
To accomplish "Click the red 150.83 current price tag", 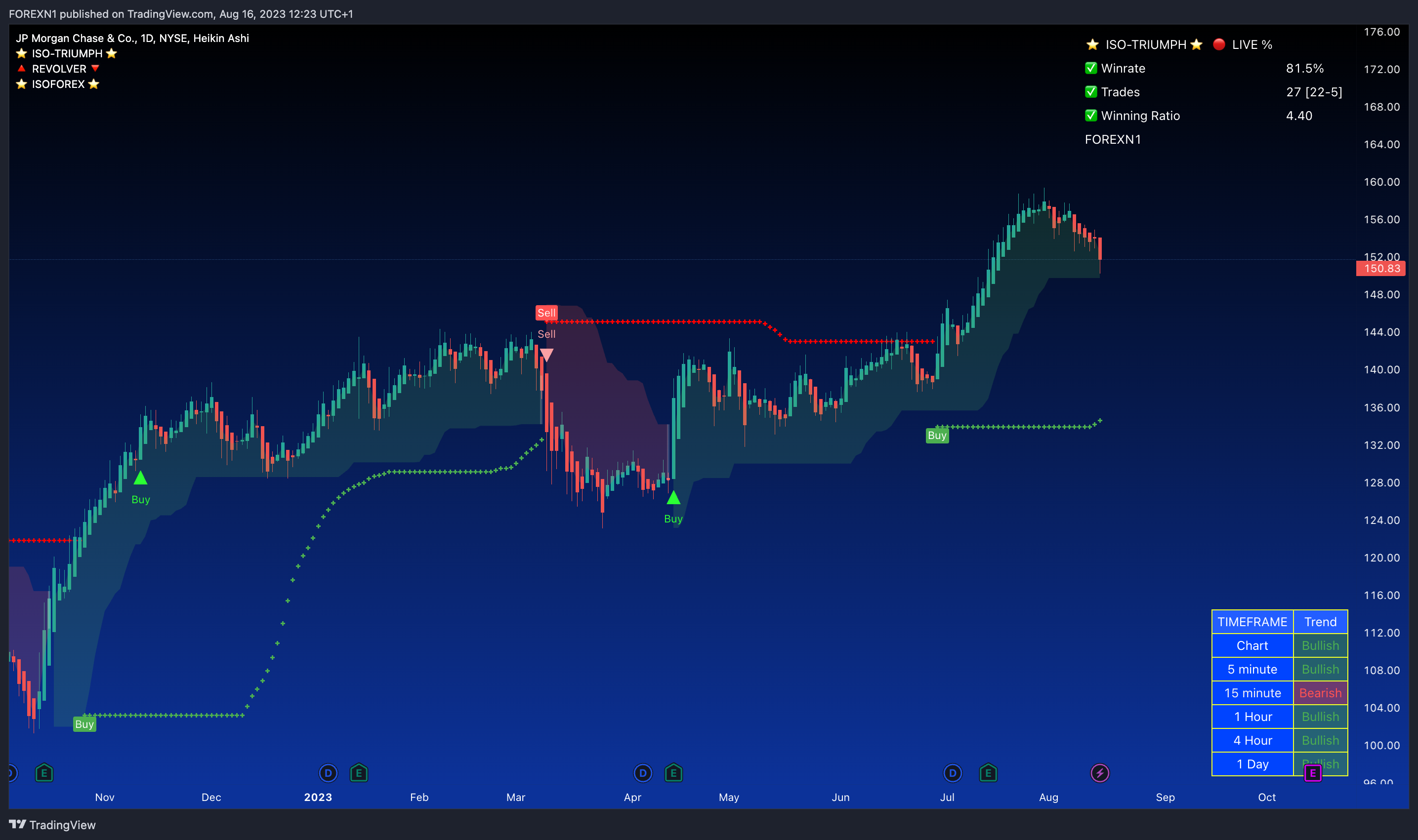I will (x=1381, y=268).
